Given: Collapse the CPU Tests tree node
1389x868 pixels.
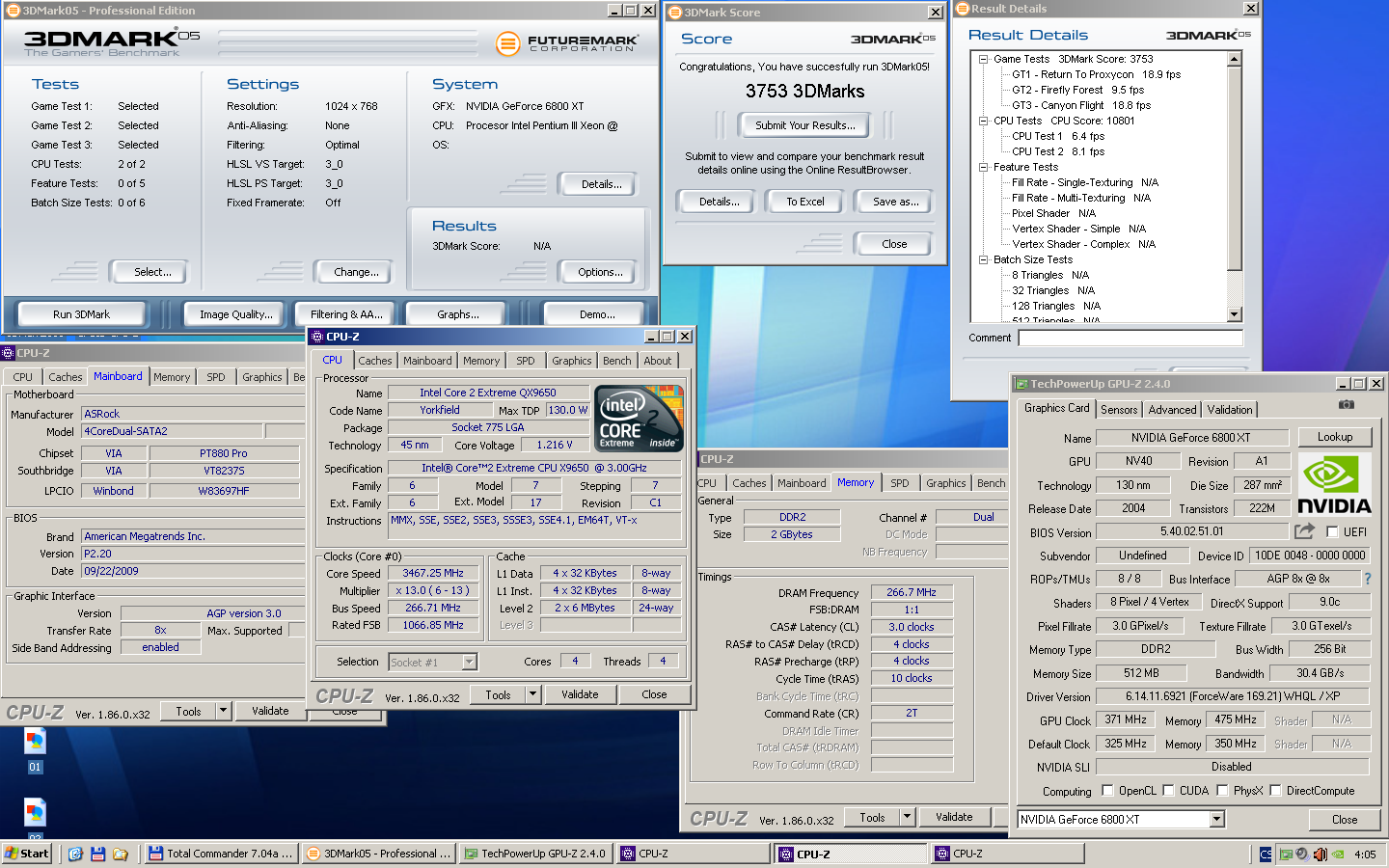Looking at the screenshot, I should (984, 121).
